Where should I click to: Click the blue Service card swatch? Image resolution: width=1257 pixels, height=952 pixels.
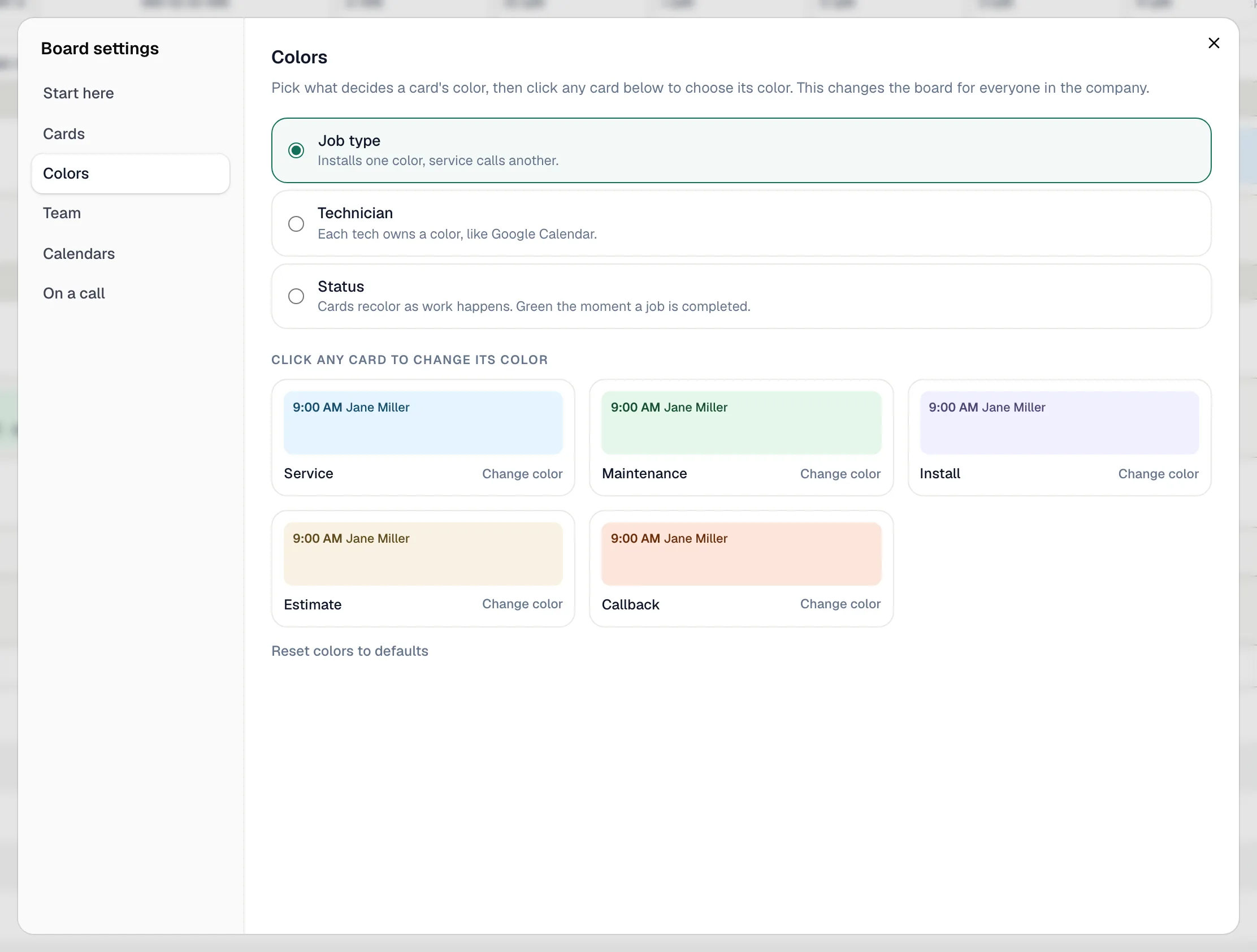[423, 423]
